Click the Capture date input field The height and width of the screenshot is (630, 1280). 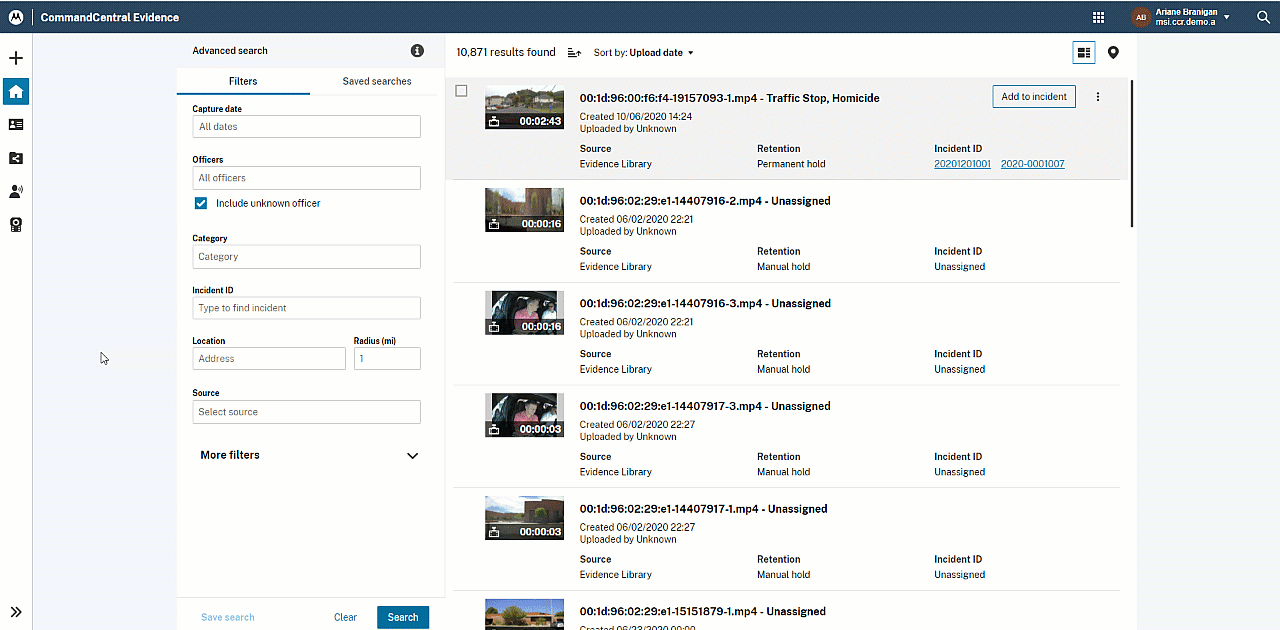click(x=306, y=127)
